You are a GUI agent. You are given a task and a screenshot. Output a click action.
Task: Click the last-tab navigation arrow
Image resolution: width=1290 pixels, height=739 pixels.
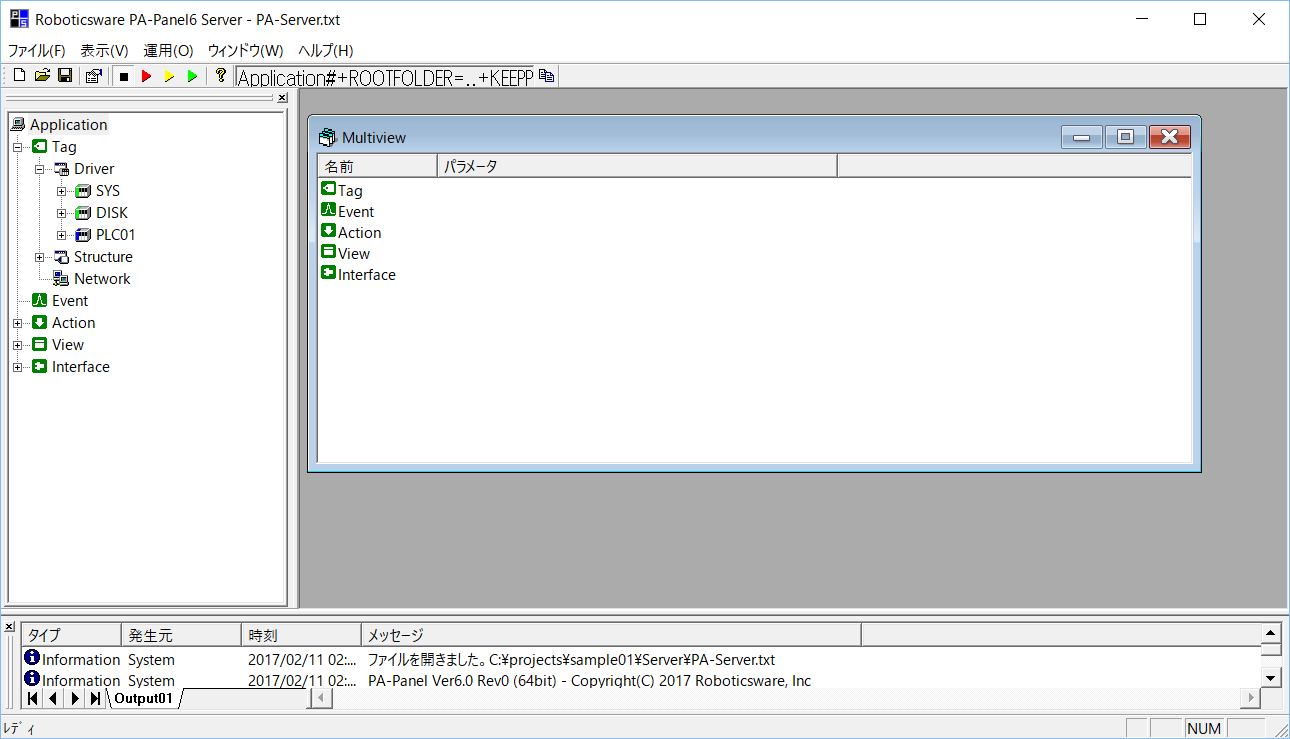click(x=95, y=698)
